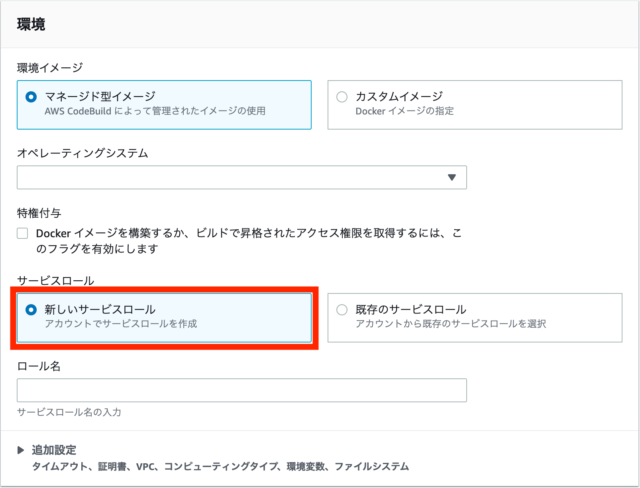This screenshot has height=488, width=640.
Task: Click the 新しいサービスロール card description text
Action: click(x=121, y=324)
